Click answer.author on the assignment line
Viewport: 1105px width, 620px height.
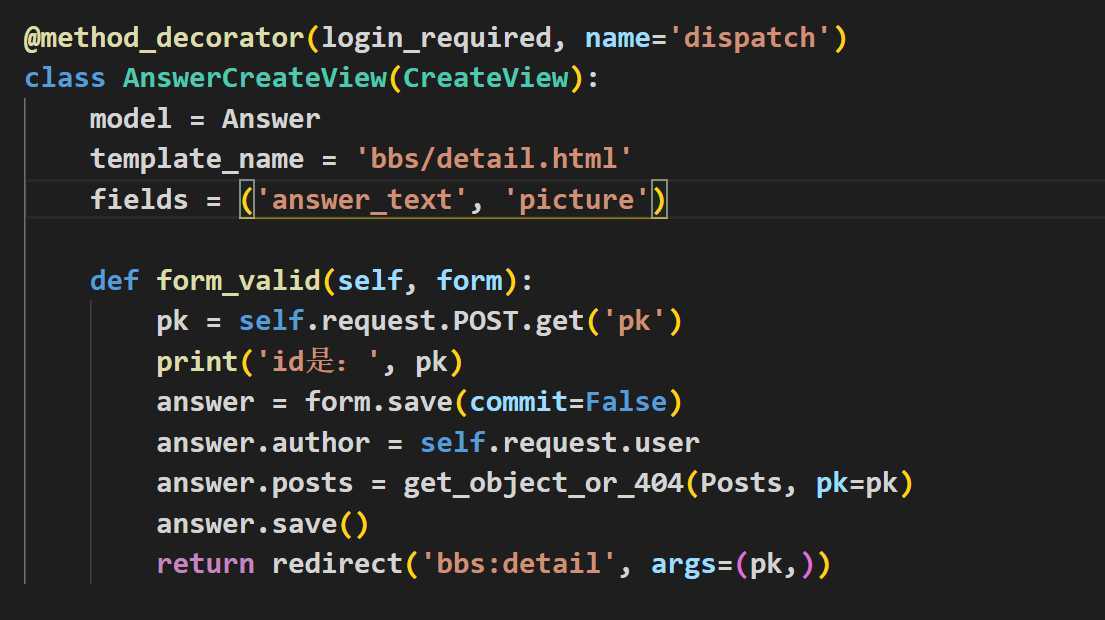[263, 443]
